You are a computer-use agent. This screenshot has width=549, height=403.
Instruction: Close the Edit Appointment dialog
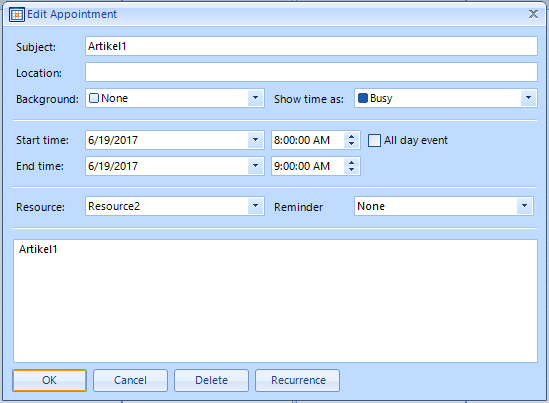(533, 14)
